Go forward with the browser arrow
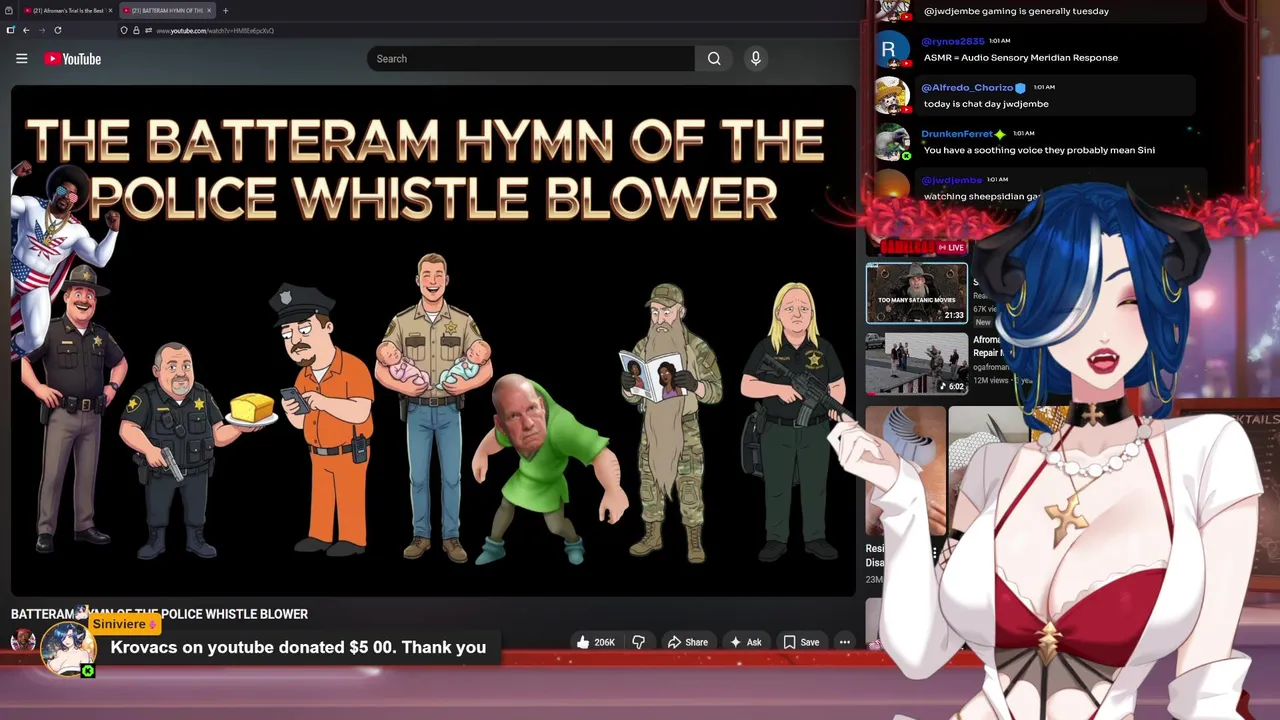 42,30
